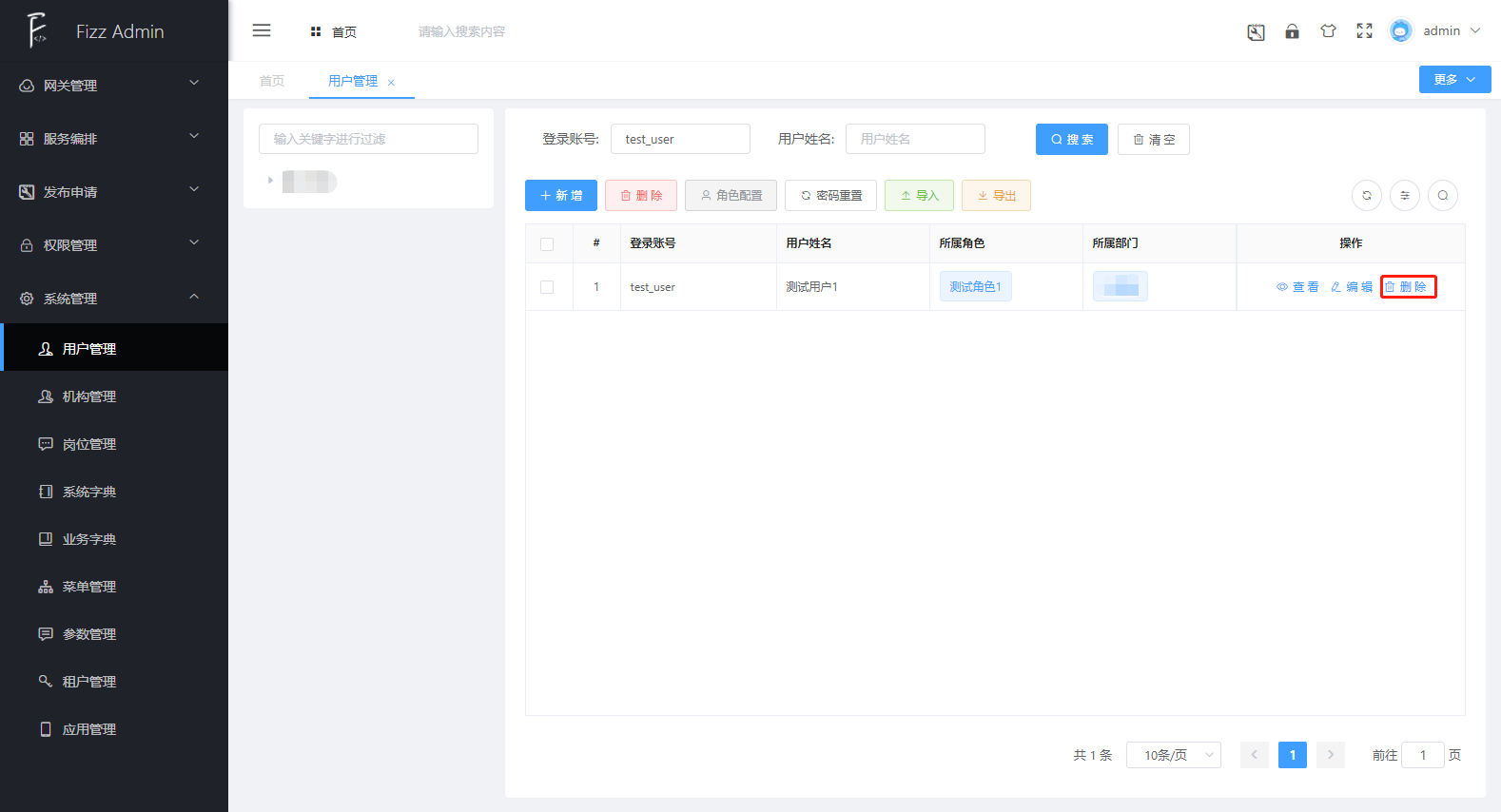Click the admin avatar icon
The height and width of the screenshot is (812, 1501).
click(1400, 31)
